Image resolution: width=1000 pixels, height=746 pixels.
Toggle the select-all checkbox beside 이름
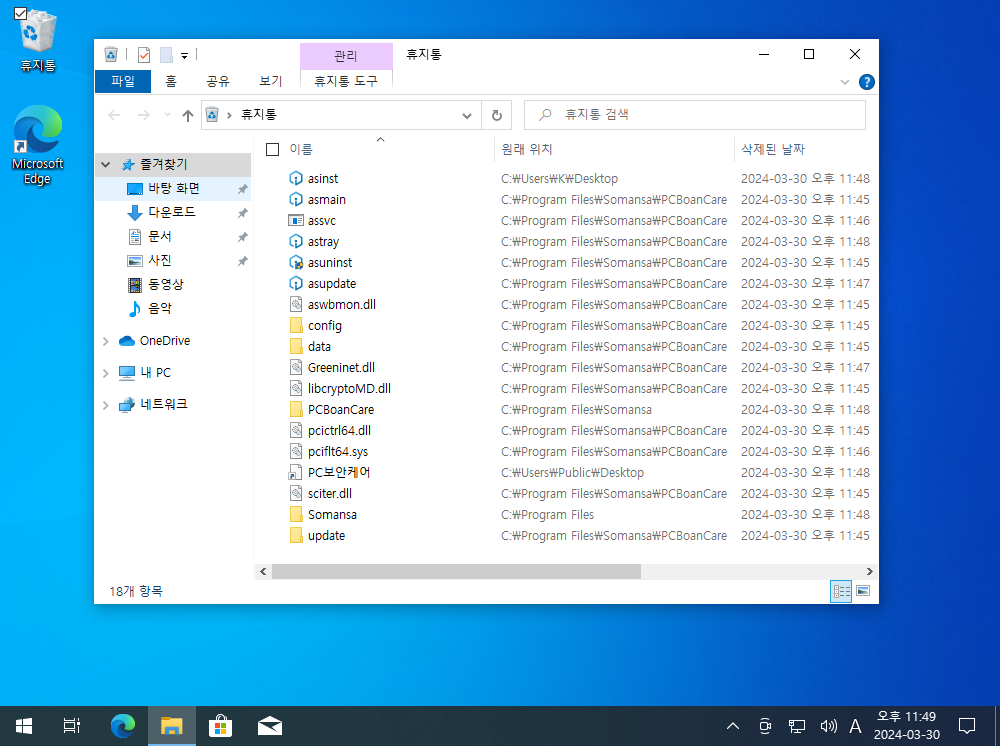coord(272,149)
